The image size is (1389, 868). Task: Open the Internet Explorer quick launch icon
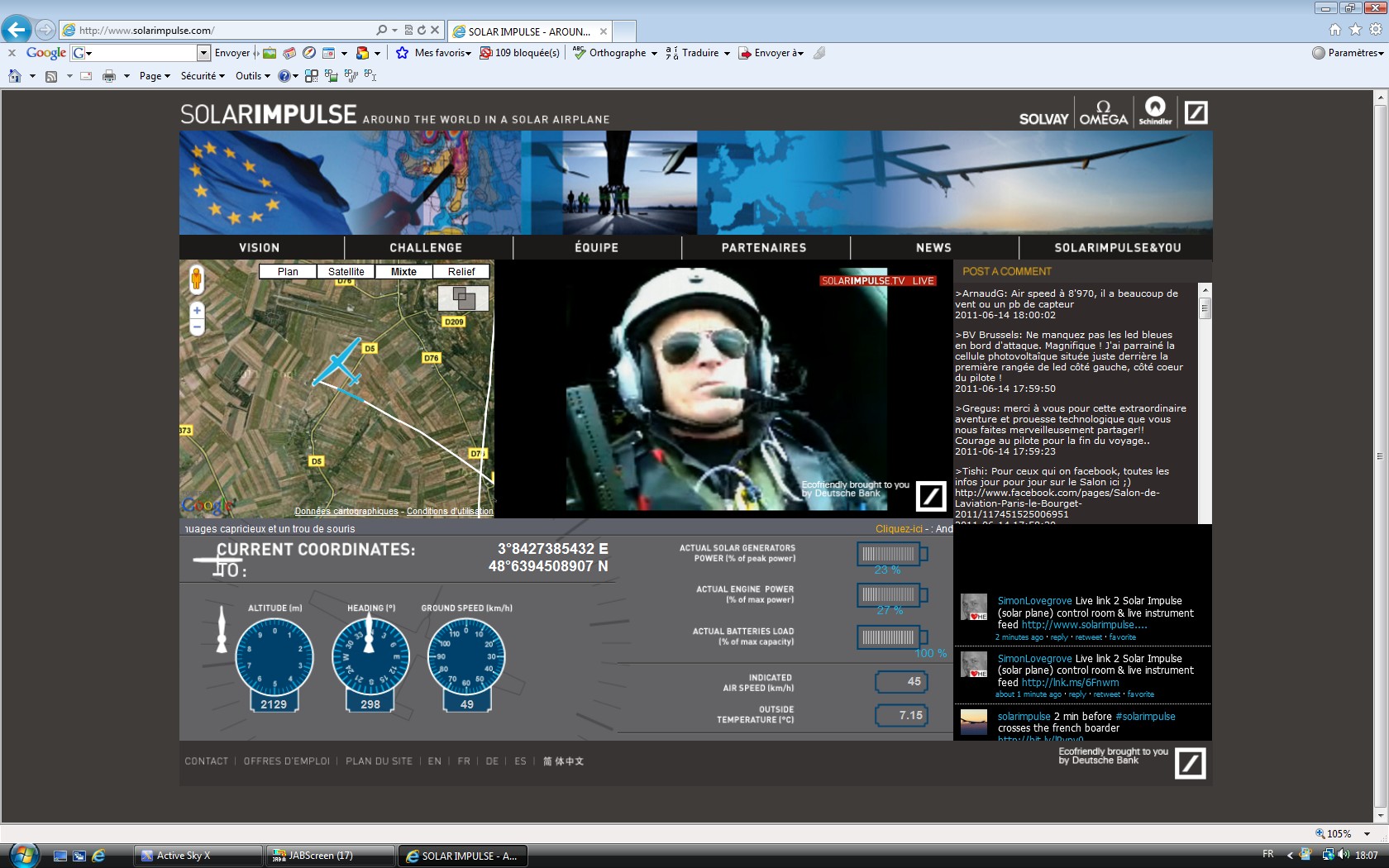pyautogui.click(x=98, y=856)
